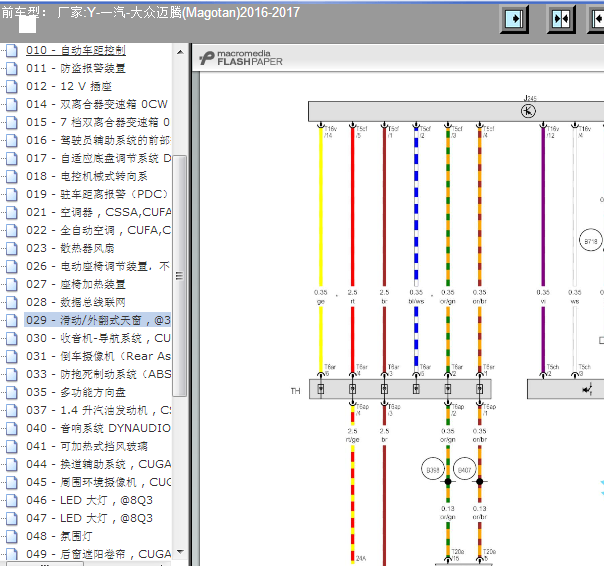Select 048 - 氛围灯 entry

59,536
